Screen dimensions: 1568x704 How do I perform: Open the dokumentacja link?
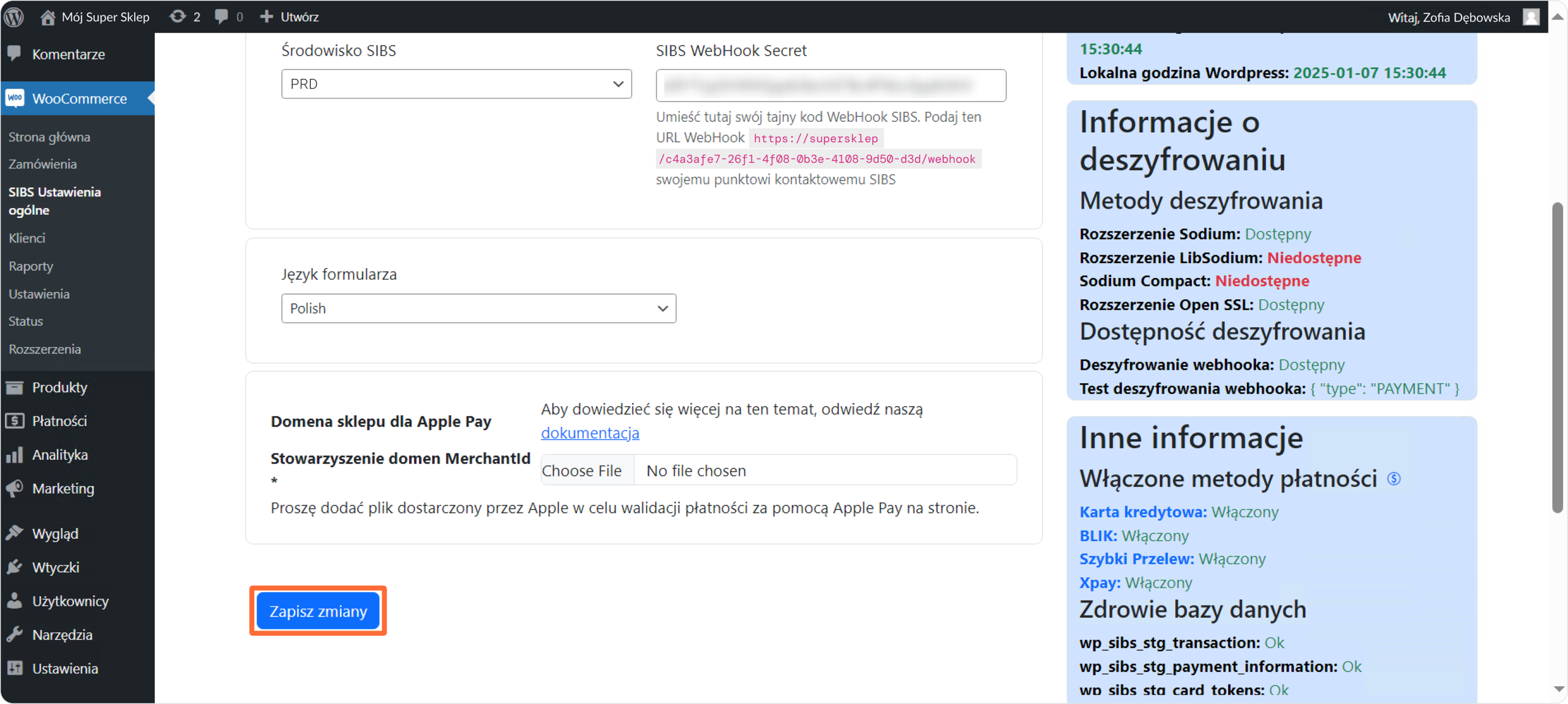pos(590,433)
